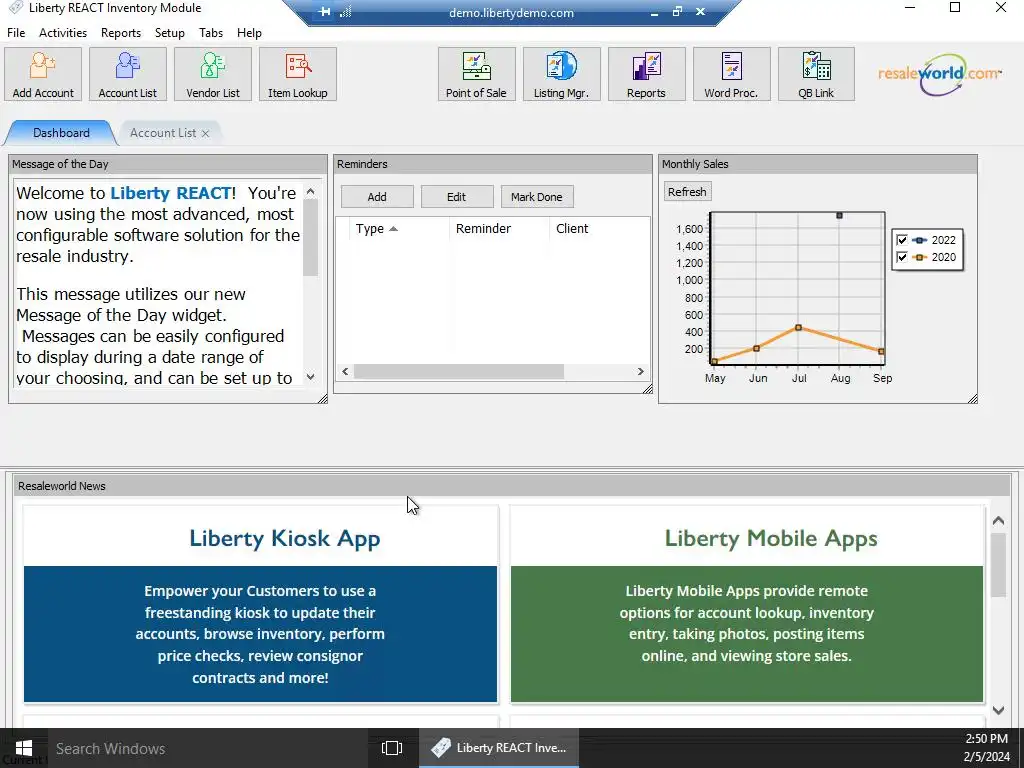Image resolution: width=1024 pixels, height=768 pixels.
Task: Launch the Word Proc. tool
Action: (x=731, y=74)
